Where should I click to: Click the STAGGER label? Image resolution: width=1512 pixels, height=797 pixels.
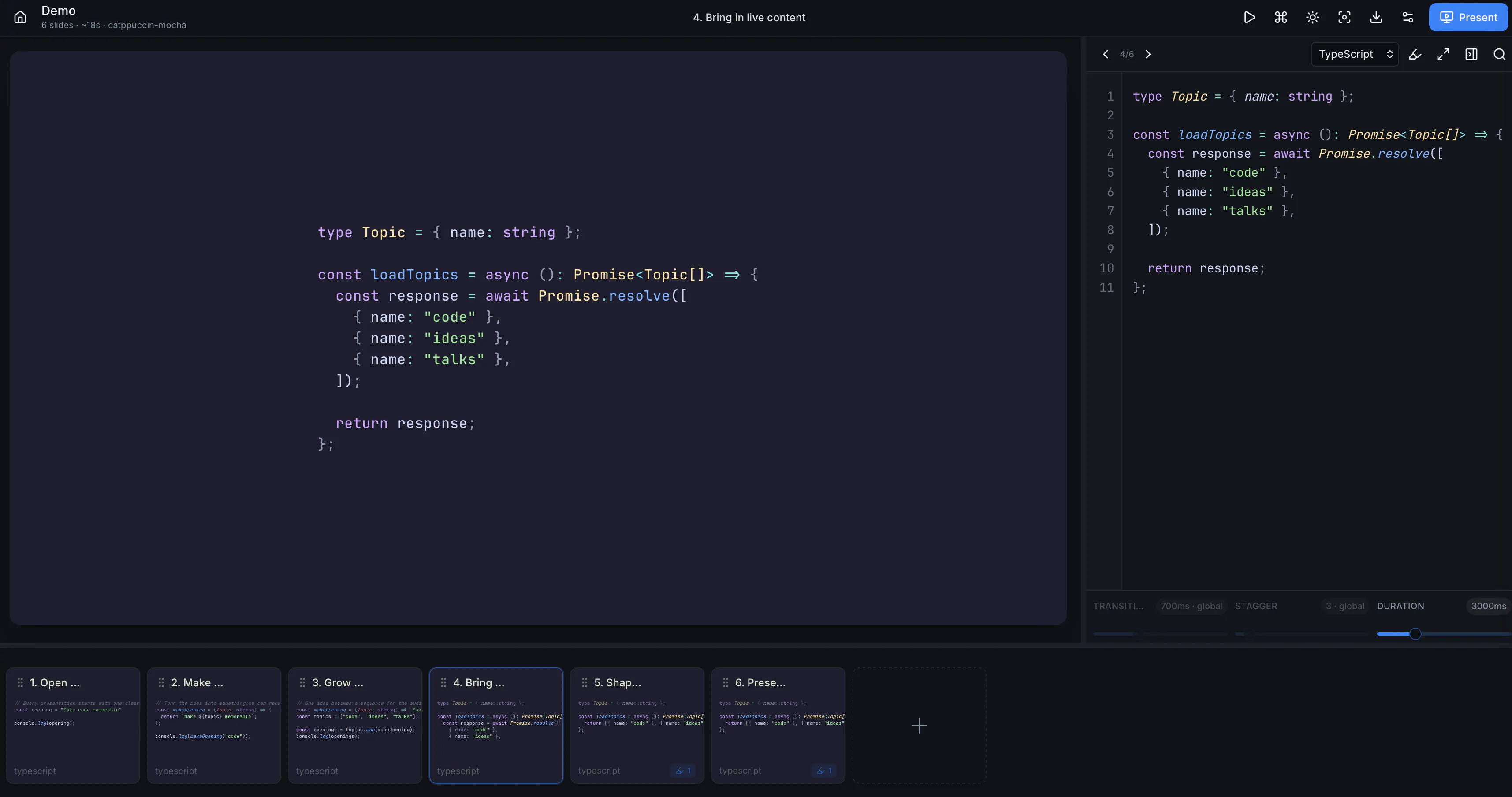(x=1255, y=606)
